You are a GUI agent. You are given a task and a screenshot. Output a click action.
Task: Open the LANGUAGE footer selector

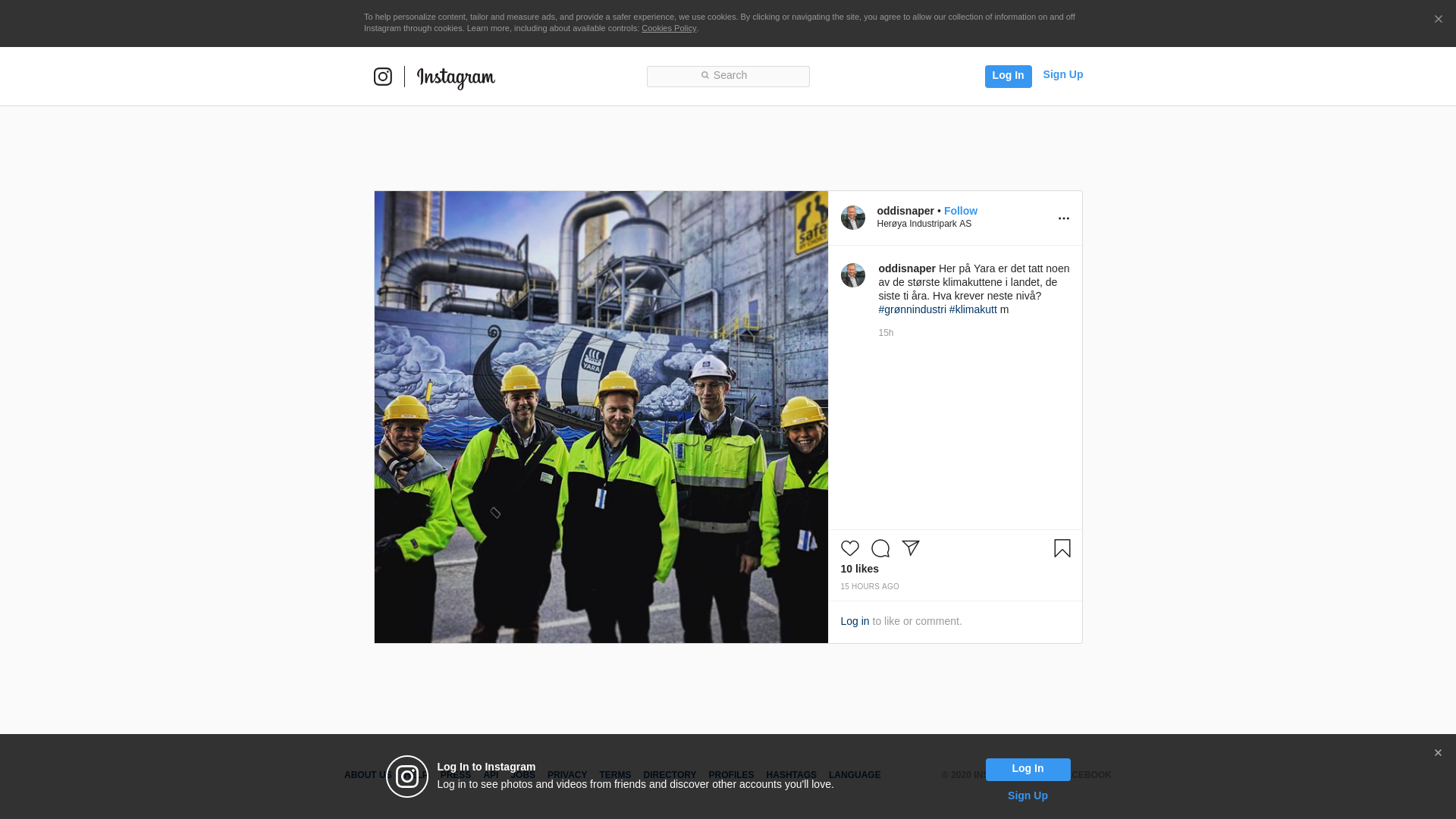[855, 775]
